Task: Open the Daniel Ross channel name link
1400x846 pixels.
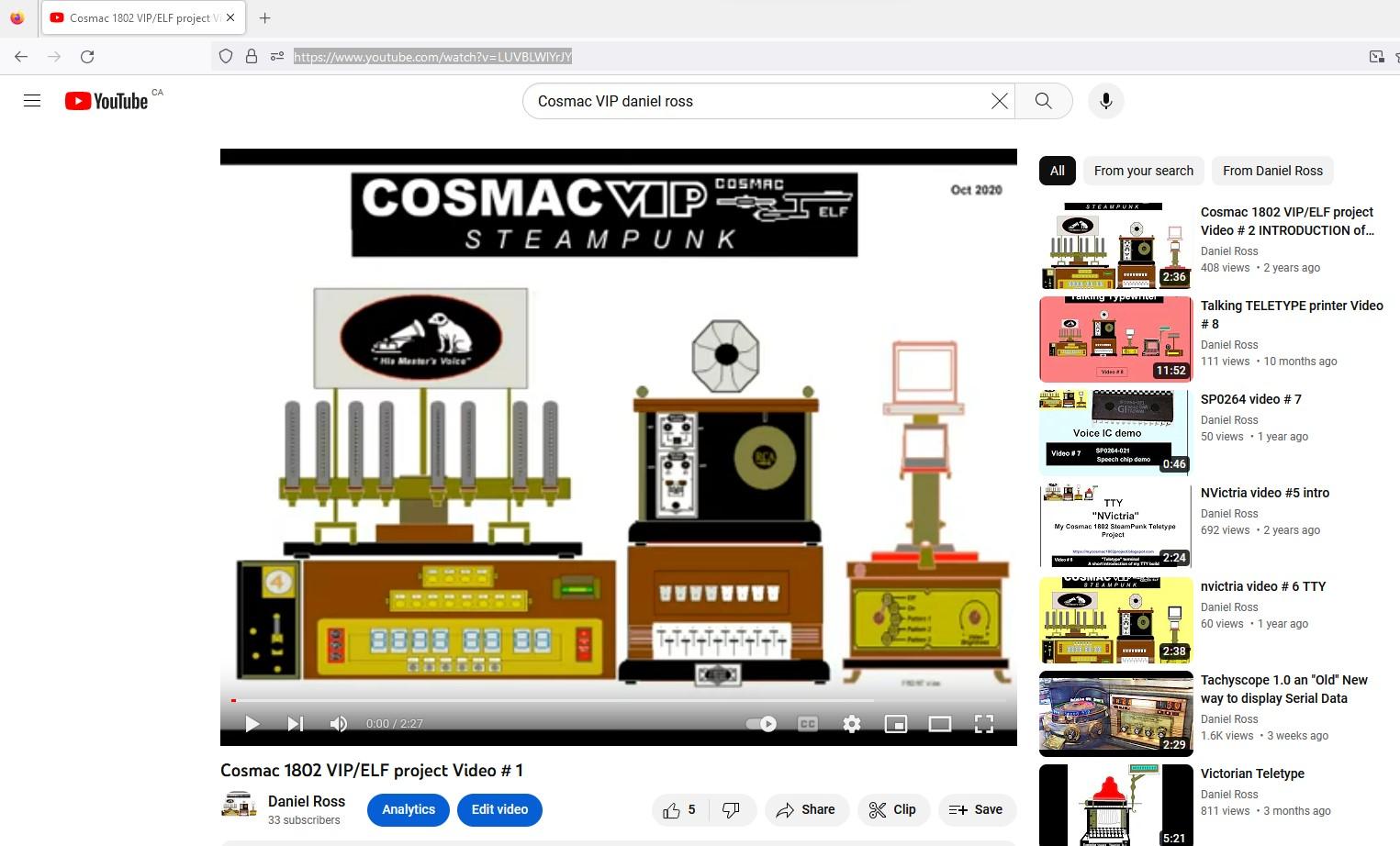Action: coord(307,801)
